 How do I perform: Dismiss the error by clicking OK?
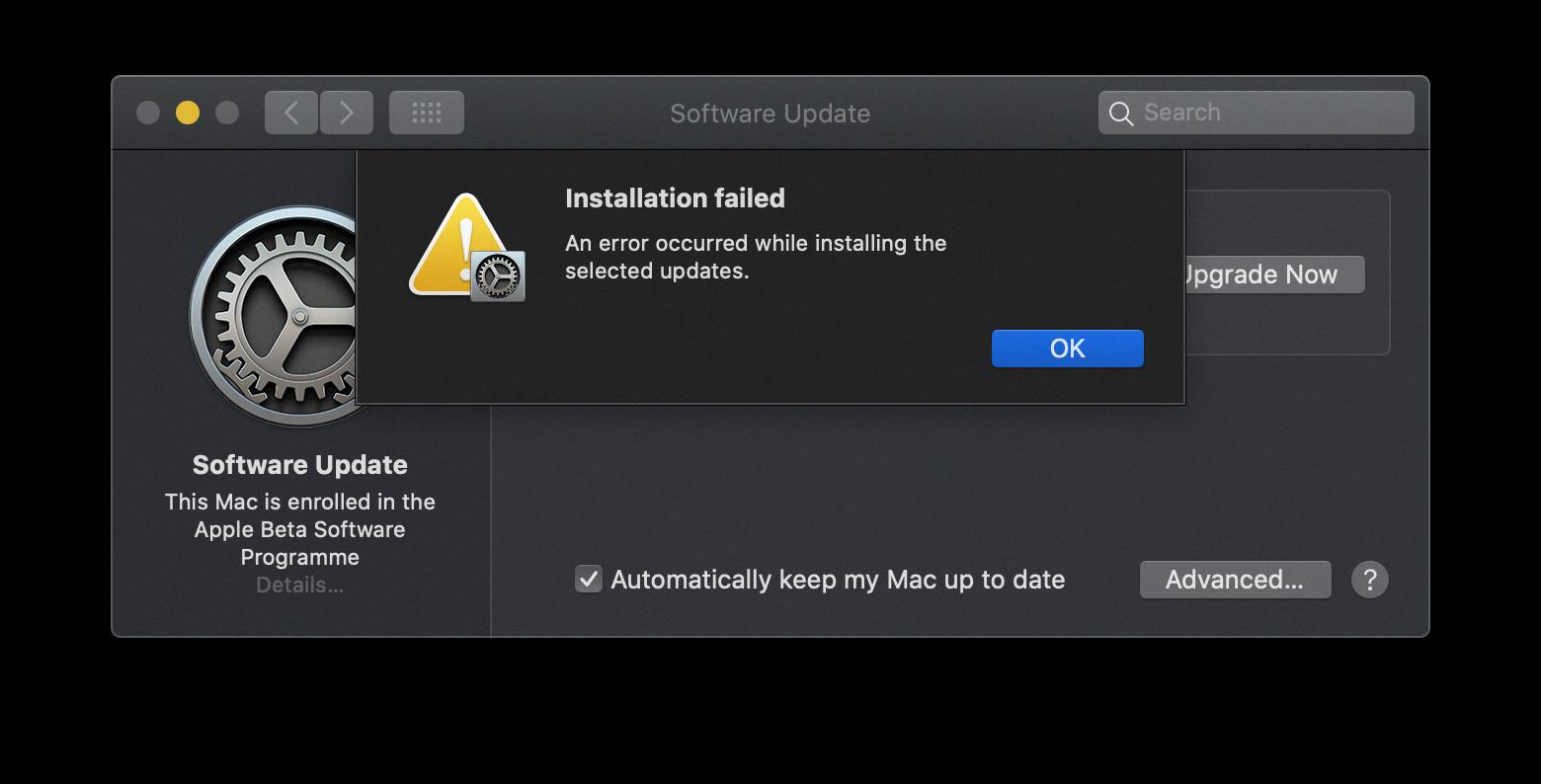(x=1067, y=348)
